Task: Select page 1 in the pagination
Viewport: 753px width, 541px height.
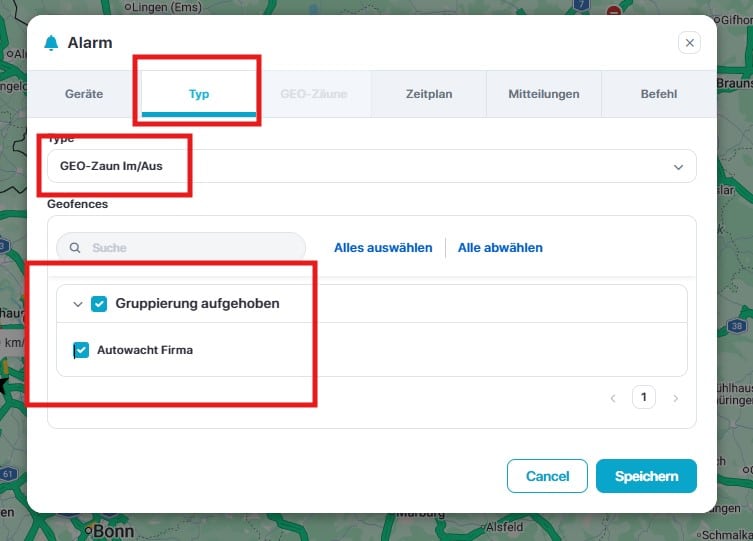Action: point(644,398)
